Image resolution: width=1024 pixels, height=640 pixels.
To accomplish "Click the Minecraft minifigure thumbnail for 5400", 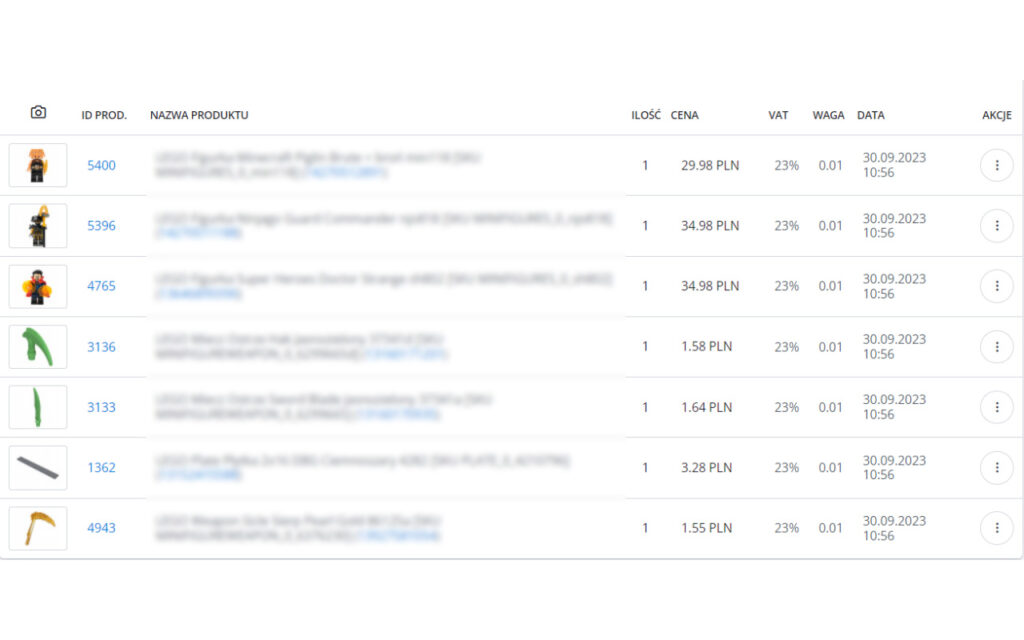I will click(38, 165).
